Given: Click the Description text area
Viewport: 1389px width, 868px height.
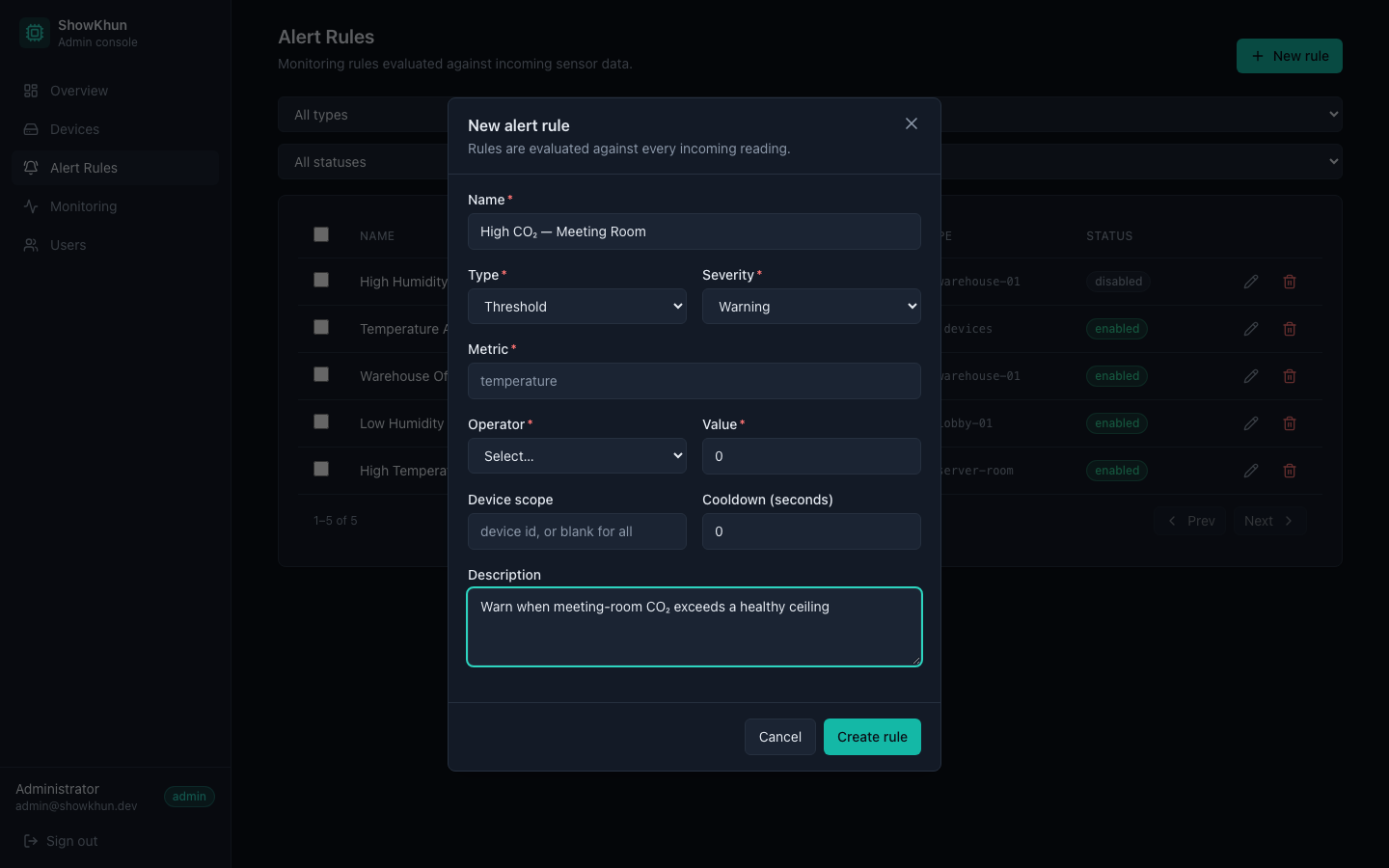Looking at the screenshot, I should pyautogui.click(x=694, y=627).
